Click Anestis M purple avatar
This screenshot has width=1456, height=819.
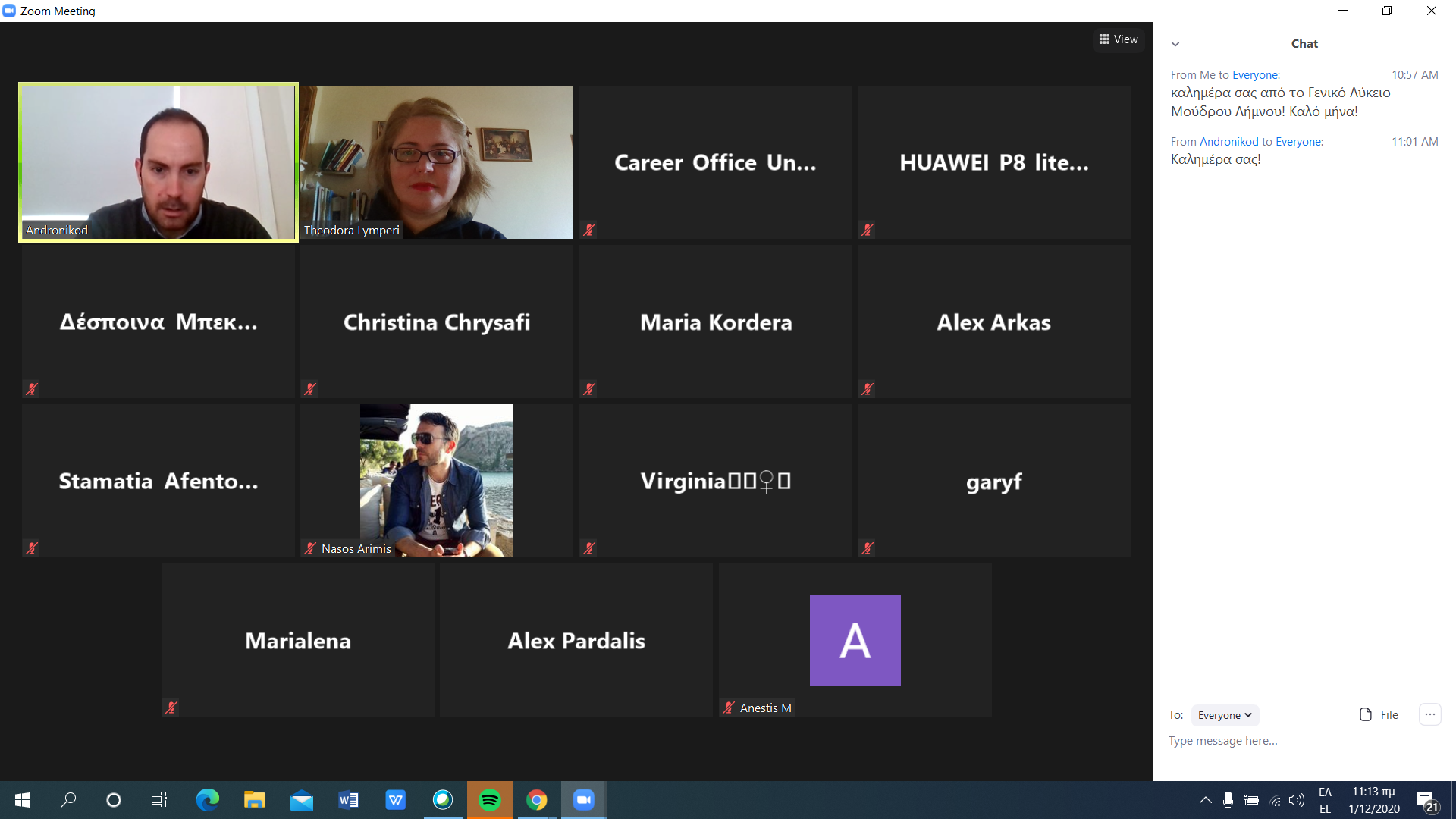click(855, 640)
